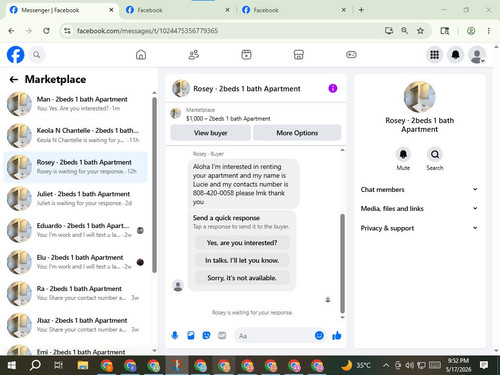Select Rosey - 2beds 1 bath Apartment chat
The height and width of the screenshot is (375, 500).
point(76,167)
